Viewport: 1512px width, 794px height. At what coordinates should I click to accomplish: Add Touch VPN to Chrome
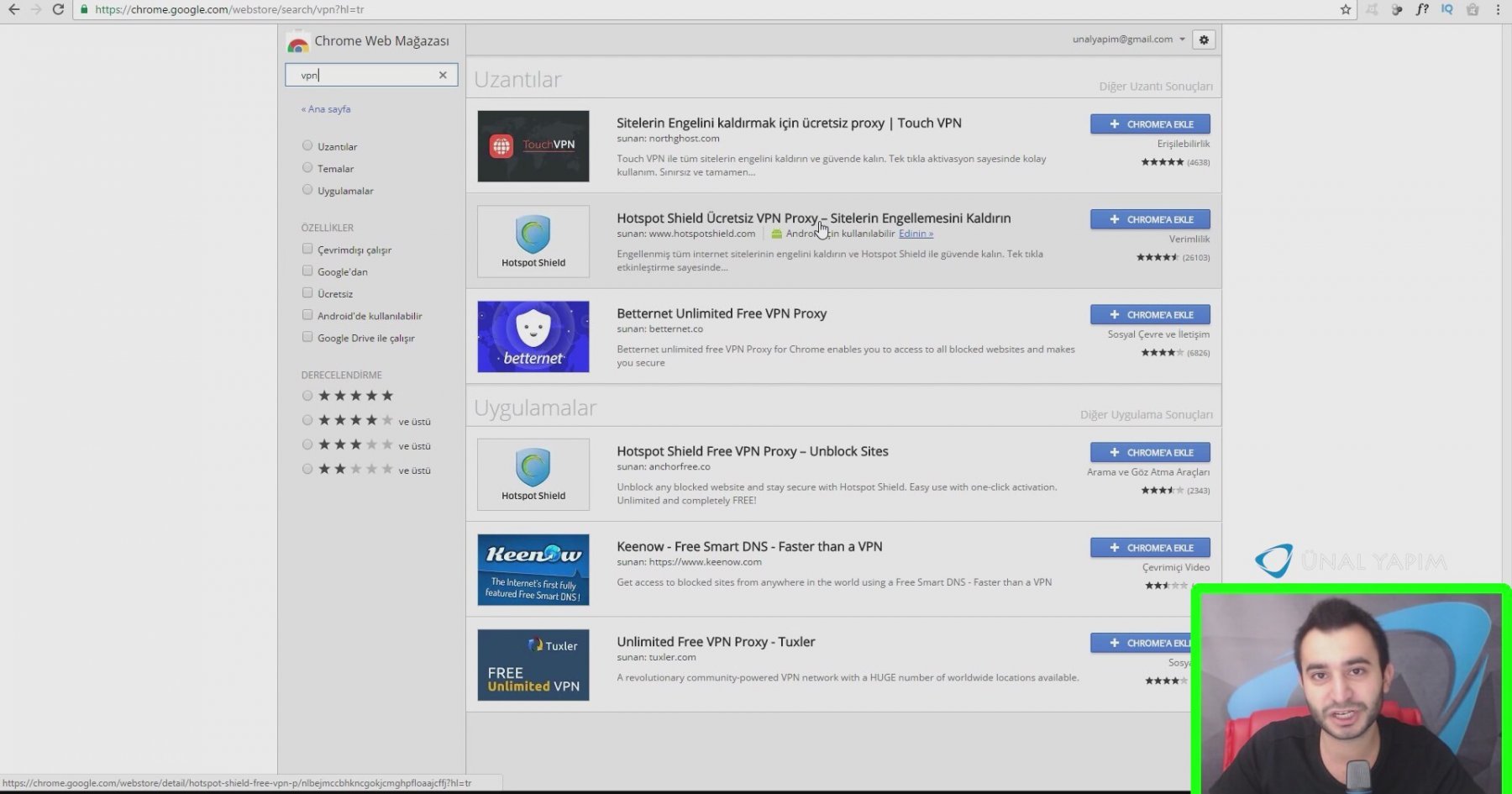[1150, 124]
